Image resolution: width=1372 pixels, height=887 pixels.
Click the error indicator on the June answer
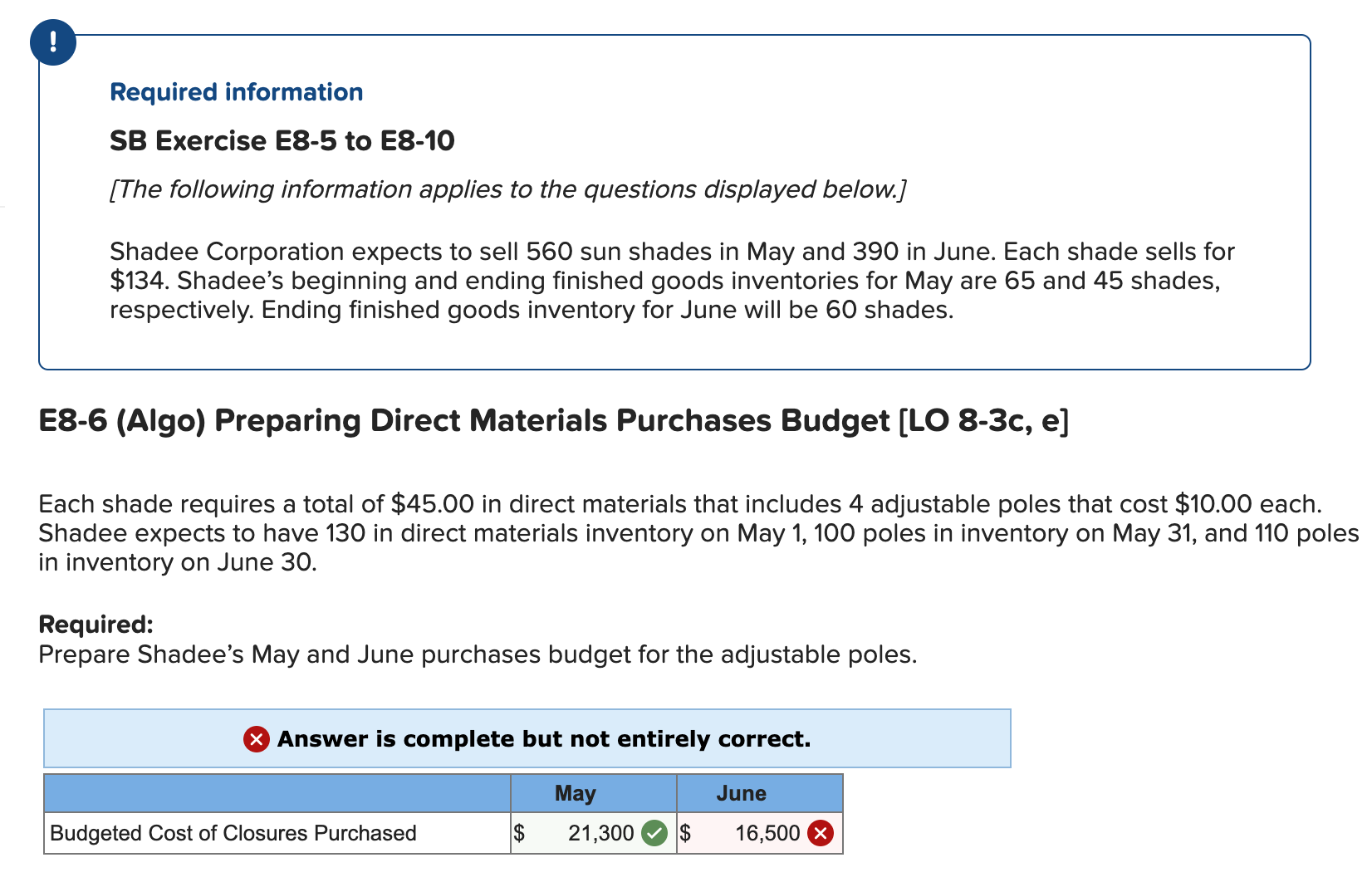click(x=821, y=832)
